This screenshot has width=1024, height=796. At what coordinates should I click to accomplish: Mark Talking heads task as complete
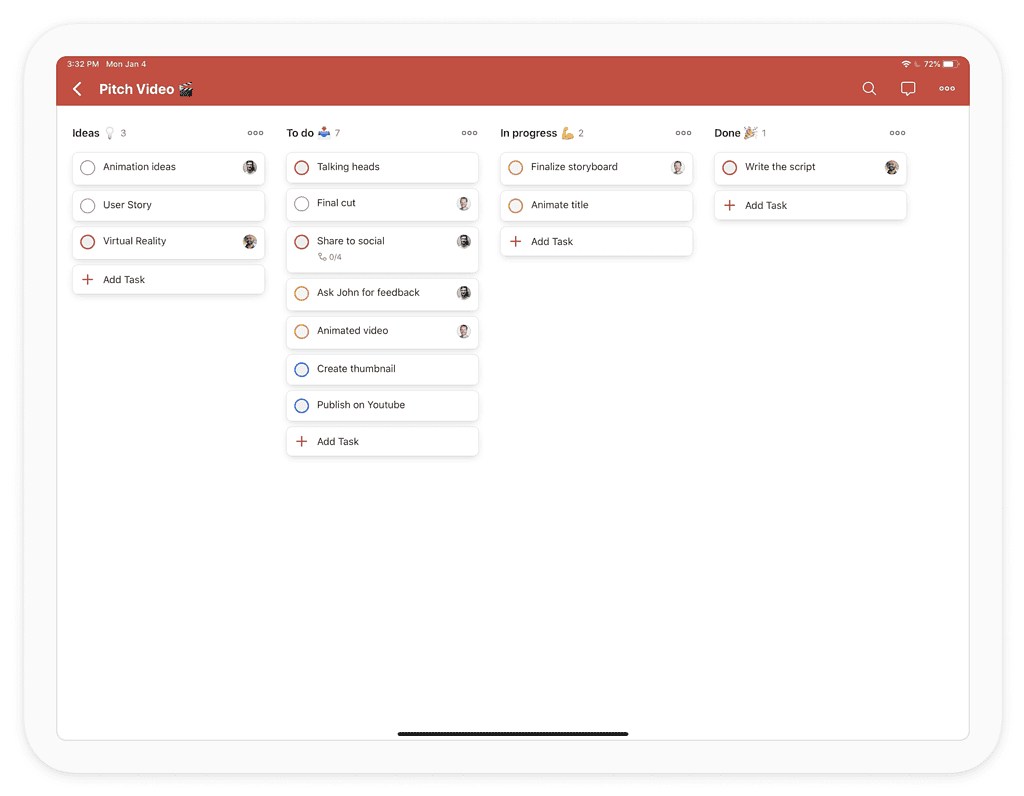coord(302,167)
